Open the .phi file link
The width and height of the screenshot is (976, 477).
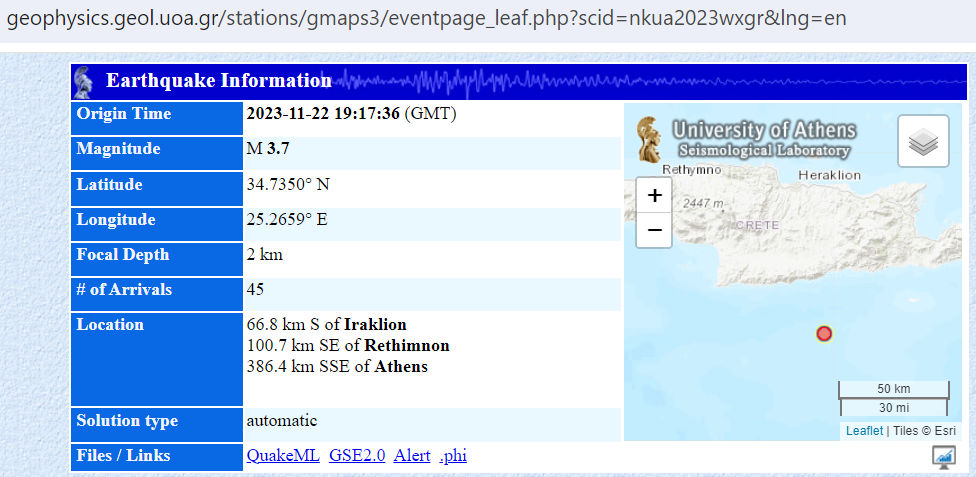453,456
